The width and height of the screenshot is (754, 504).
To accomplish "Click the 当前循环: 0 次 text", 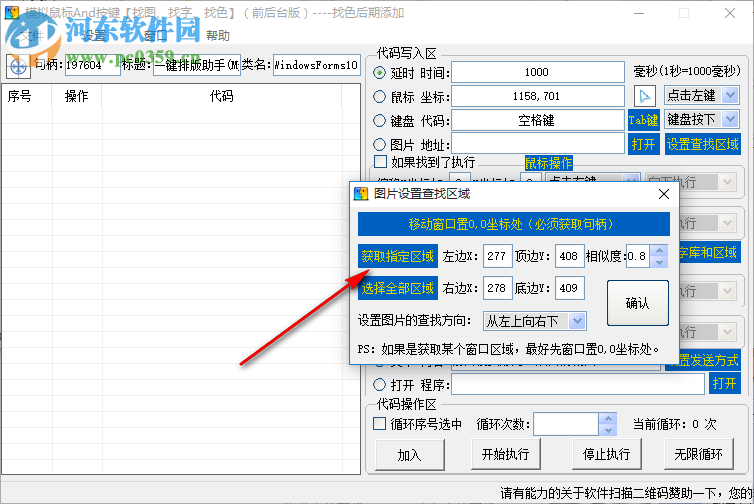I will click(675, 424).
